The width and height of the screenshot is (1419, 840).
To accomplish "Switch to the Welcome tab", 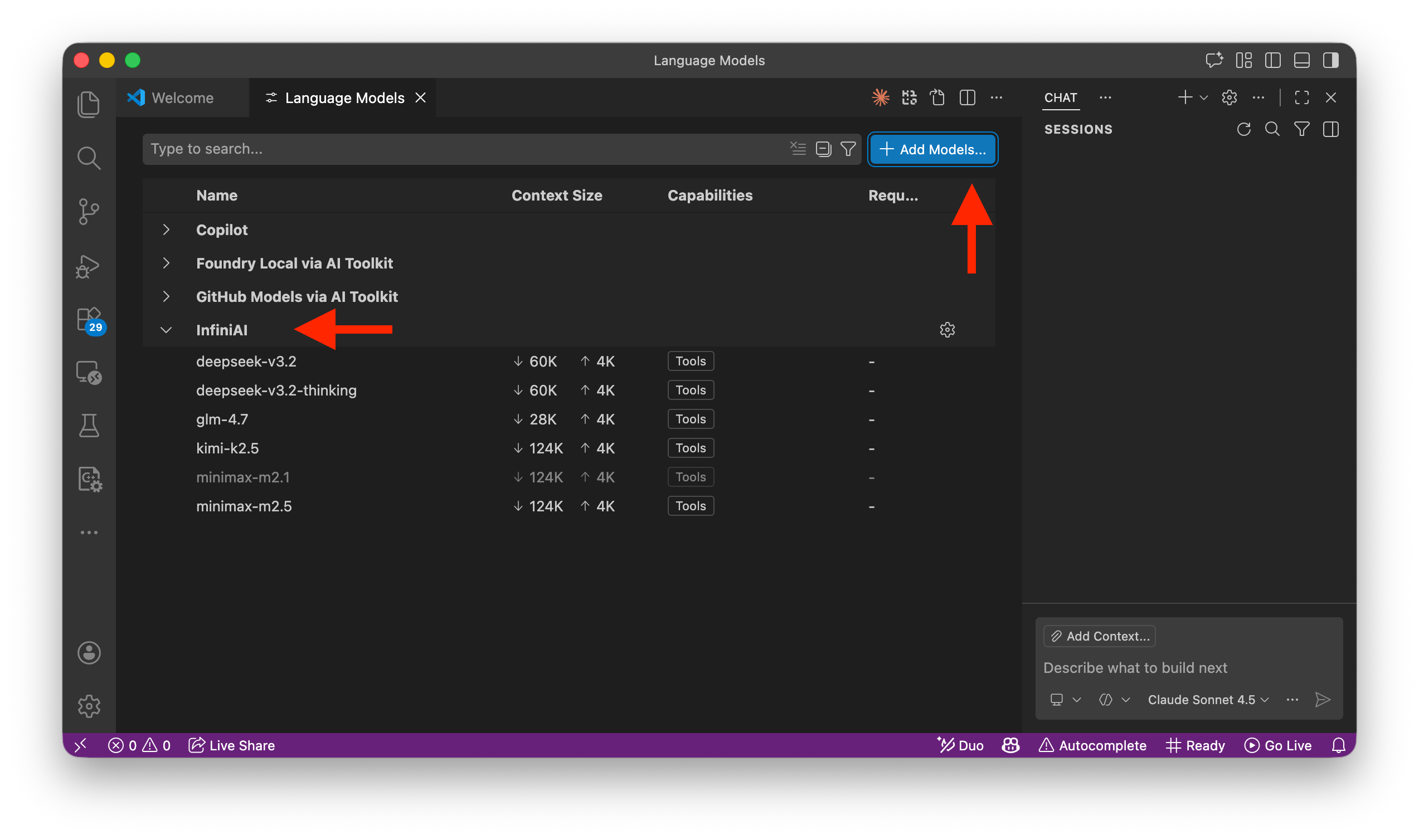I will pyautogui.click(x=182, y=98).
